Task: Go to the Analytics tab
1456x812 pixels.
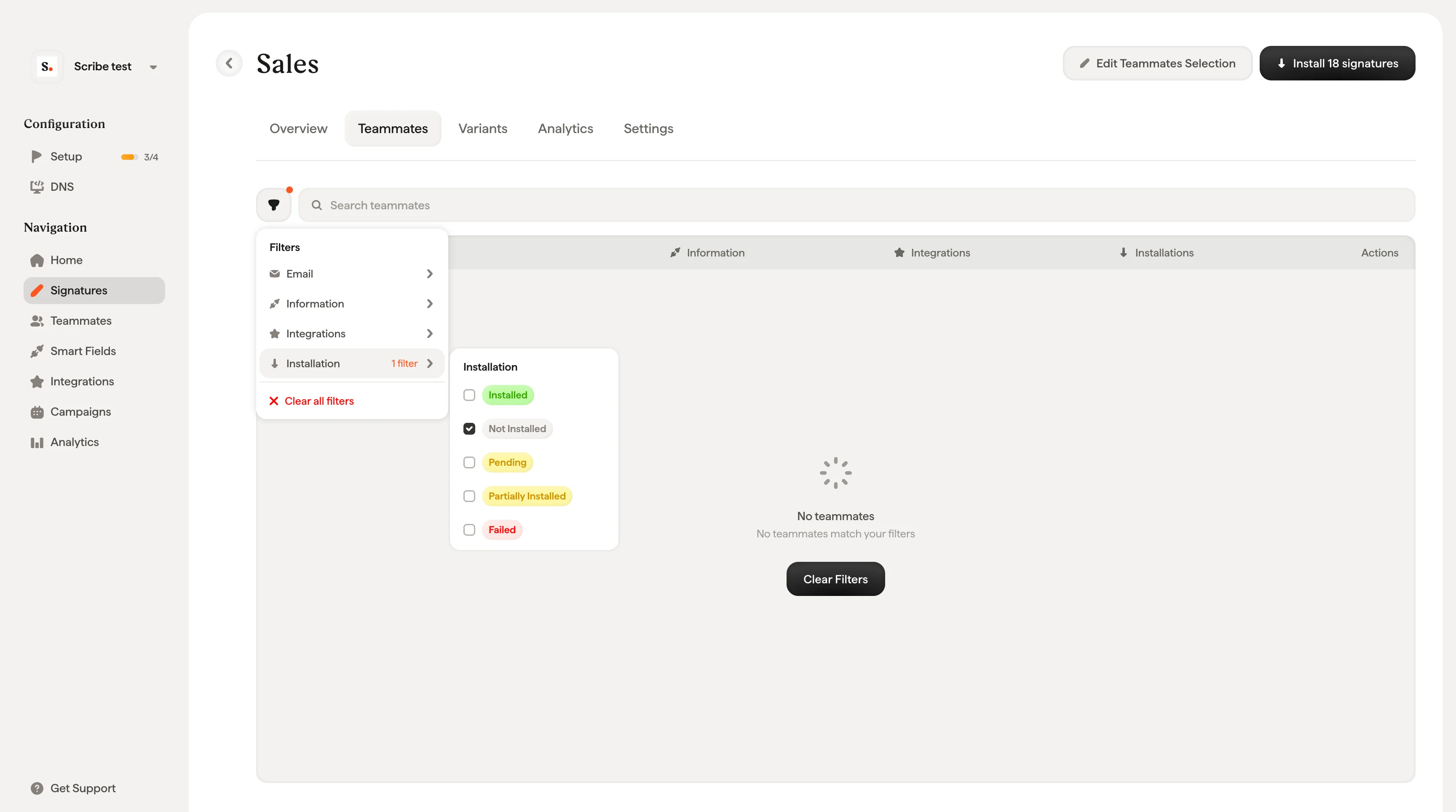Action: pyautogui.click(x=565, y=129)
